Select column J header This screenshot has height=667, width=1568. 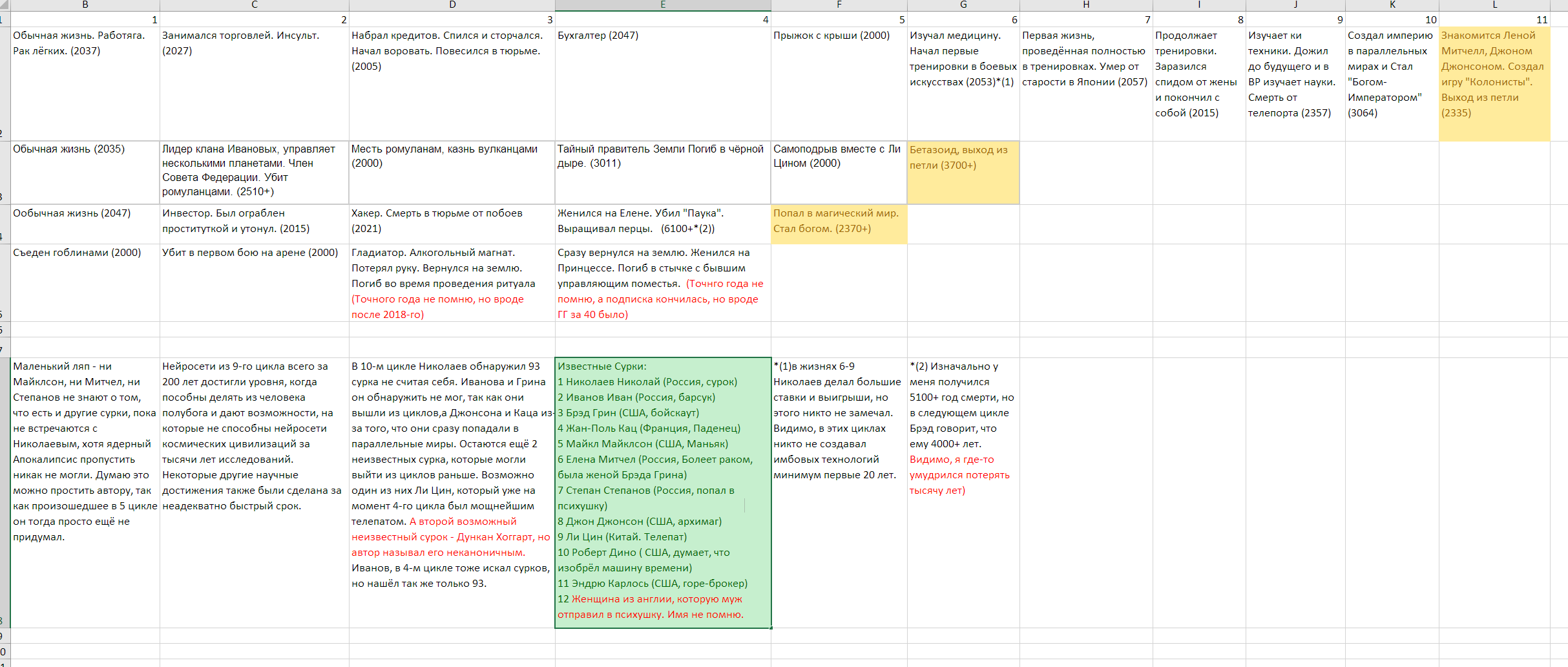[1295, 5]
